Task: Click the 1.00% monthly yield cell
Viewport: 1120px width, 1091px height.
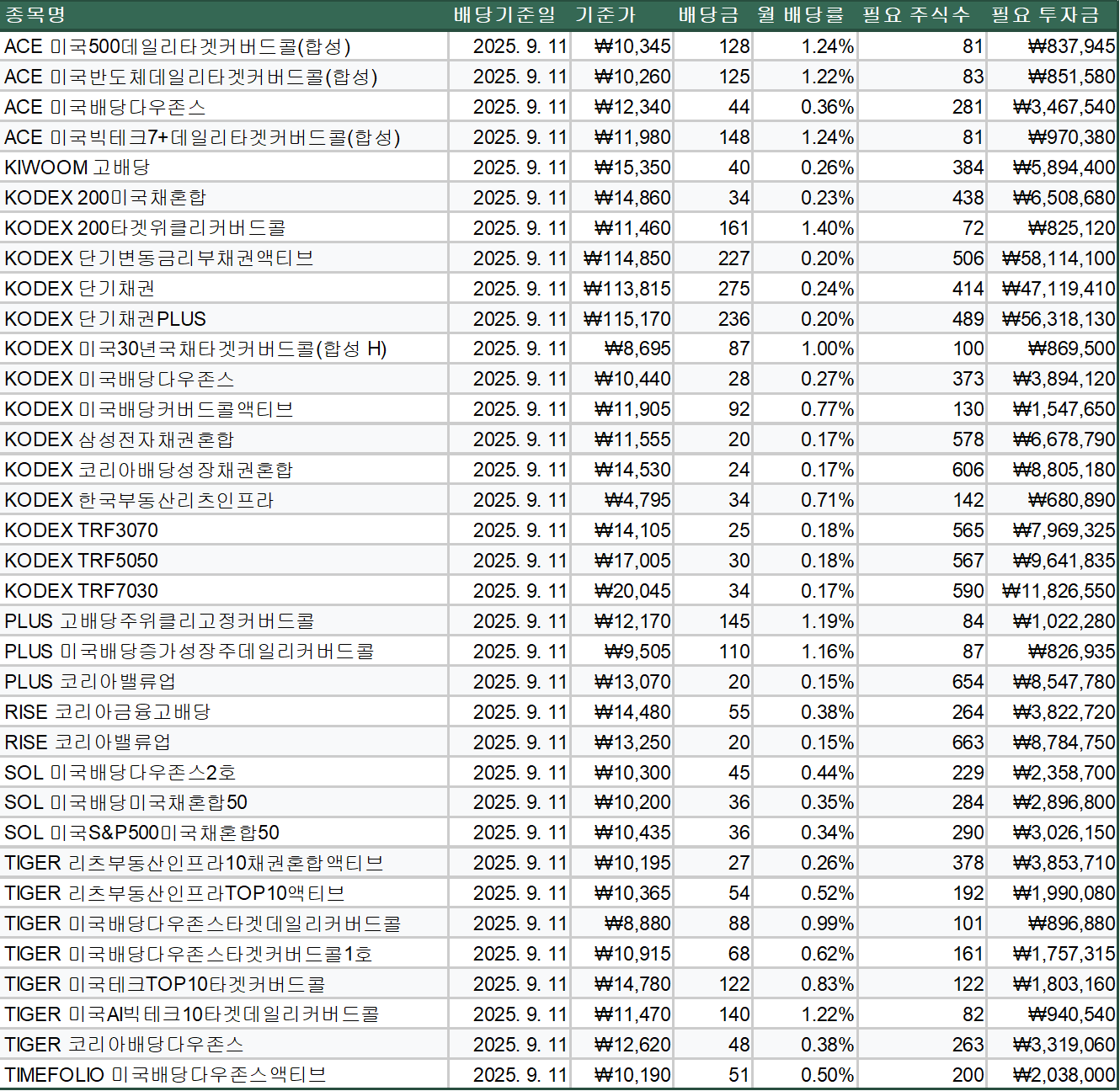Action: pyautogui.click(x=805, y=349)
